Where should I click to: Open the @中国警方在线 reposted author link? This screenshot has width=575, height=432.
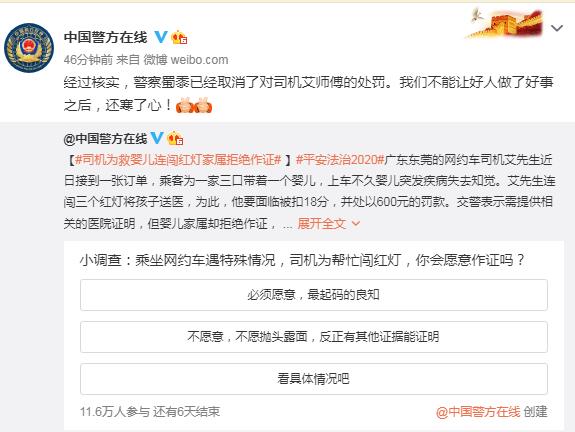click(x=105, y=138)
